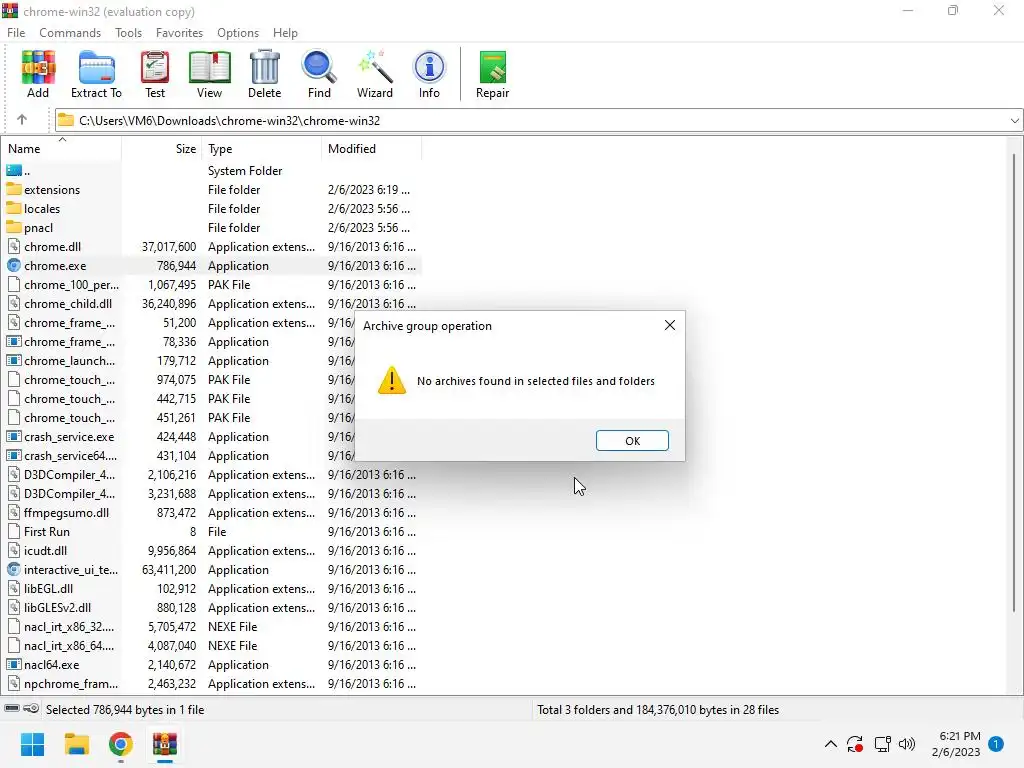
Task: Sort files by Size column header
Action: 162,149
